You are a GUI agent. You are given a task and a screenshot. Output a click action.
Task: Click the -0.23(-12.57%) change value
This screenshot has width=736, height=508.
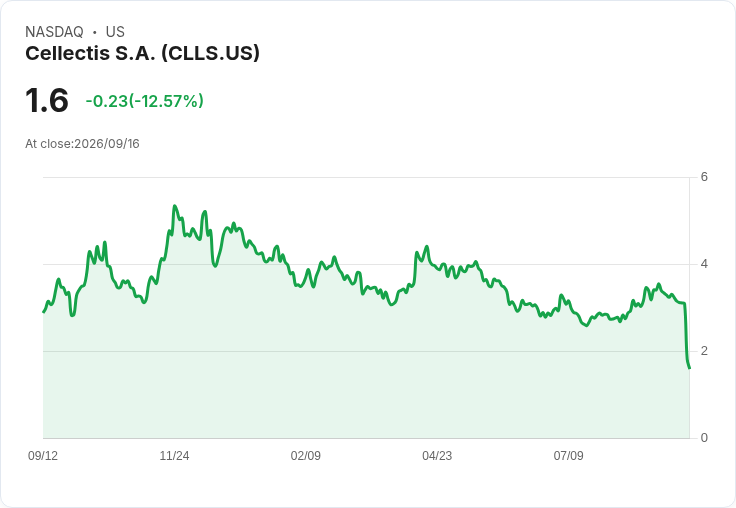[x=145, y=101]
